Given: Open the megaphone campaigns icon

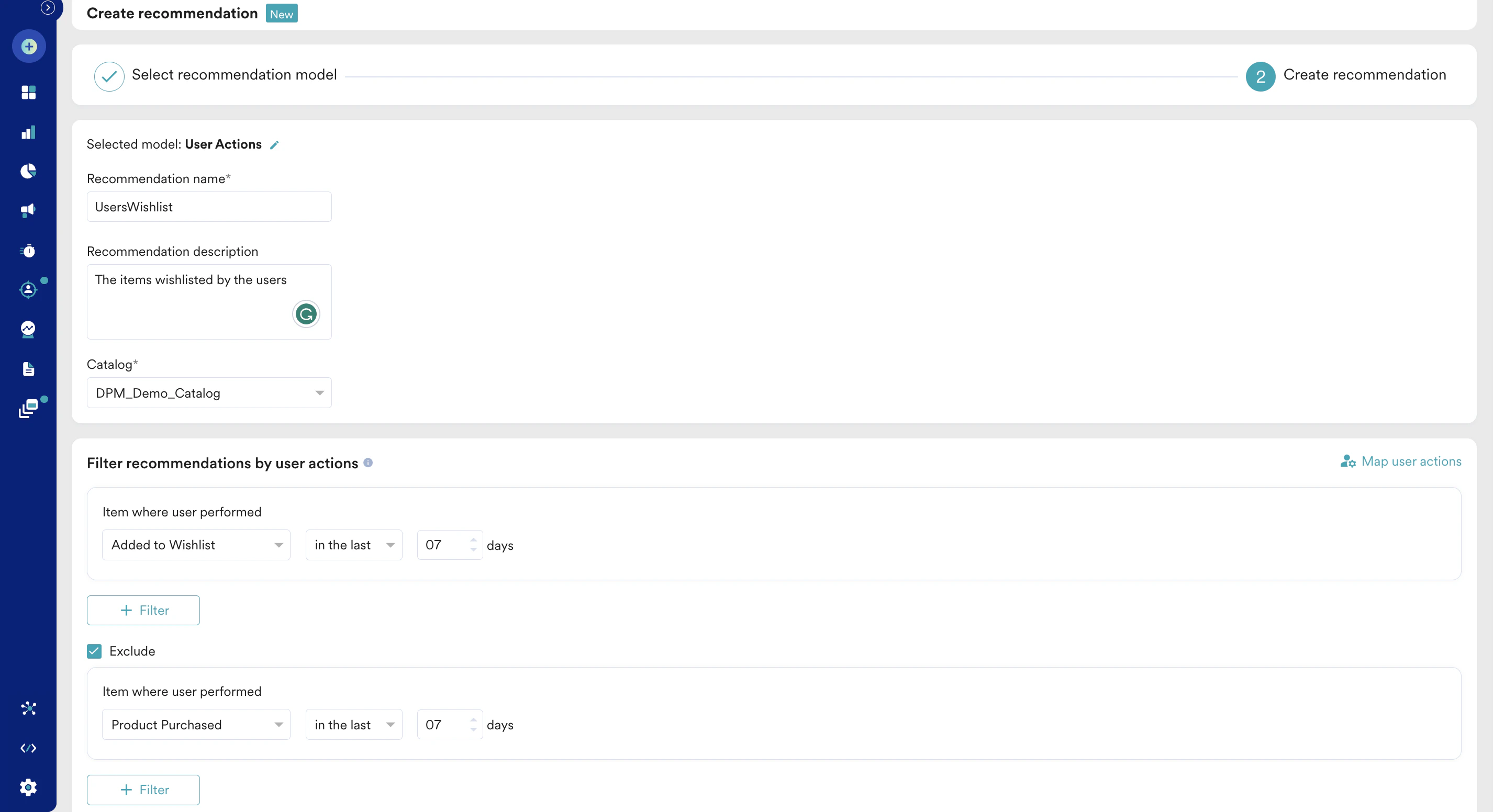Looking at the screenshot, I should click(28, 210).
